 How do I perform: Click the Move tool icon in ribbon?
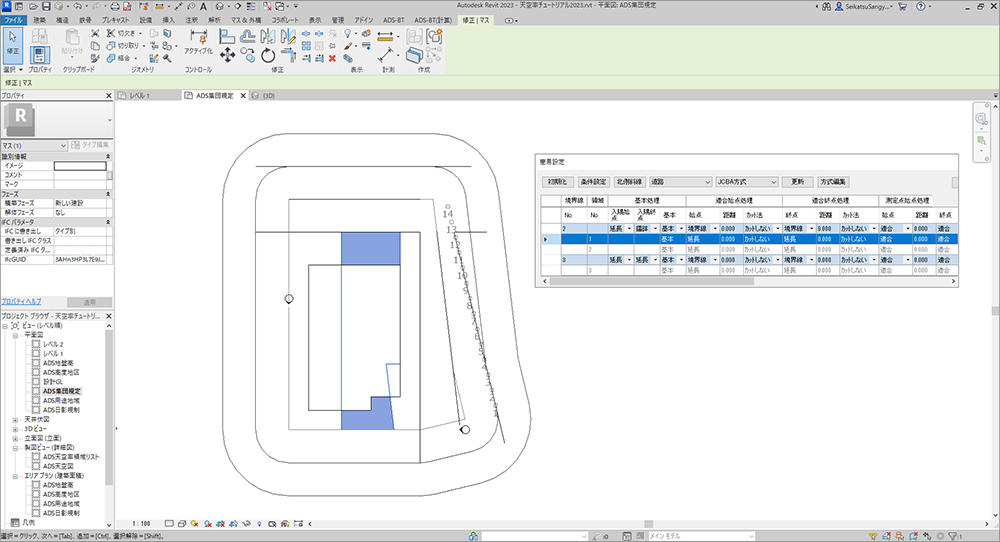227,57
